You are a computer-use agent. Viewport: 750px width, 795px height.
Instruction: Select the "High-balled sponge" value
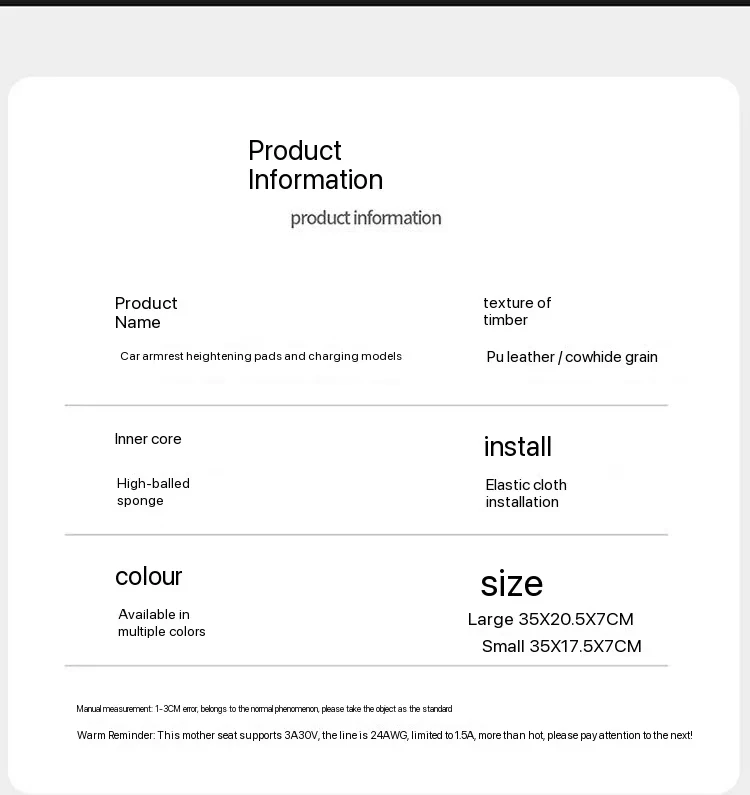point(153,492)
